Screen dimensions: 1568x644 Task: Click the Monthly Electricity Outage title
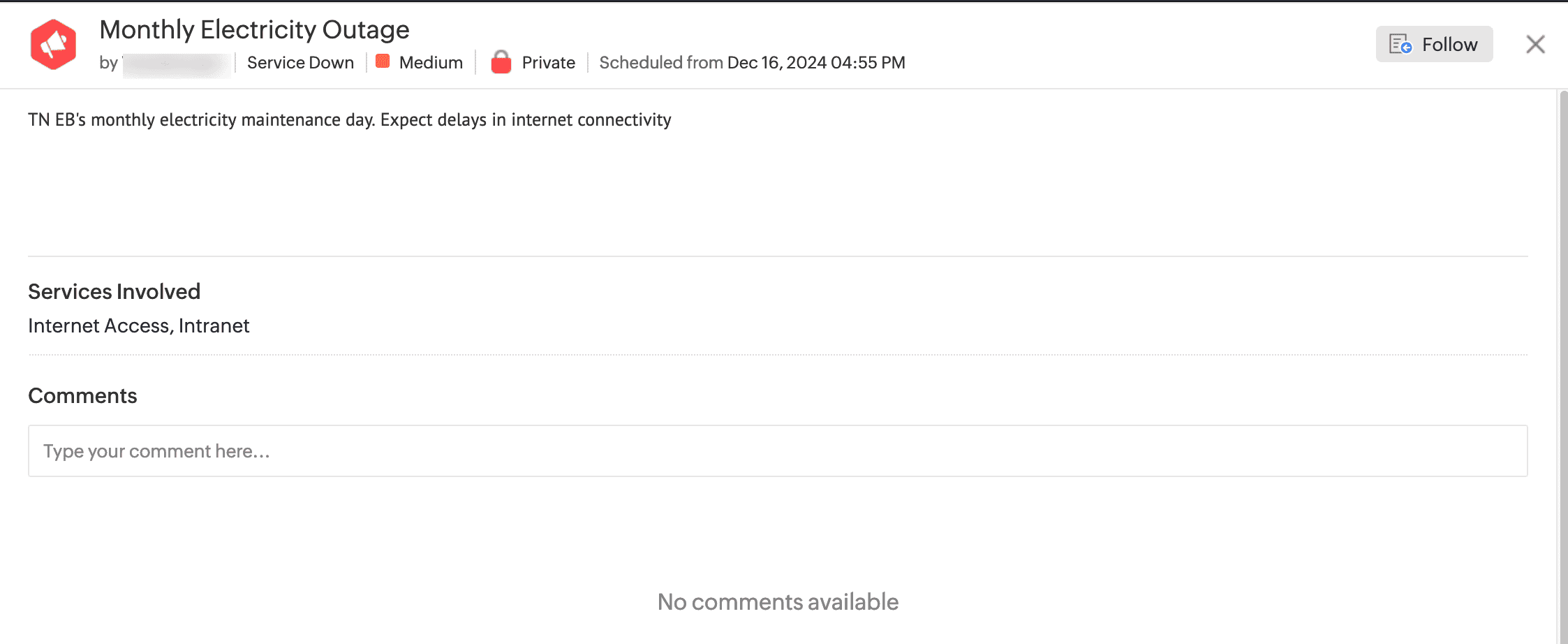pyautogui.click(x=254, y=29)
